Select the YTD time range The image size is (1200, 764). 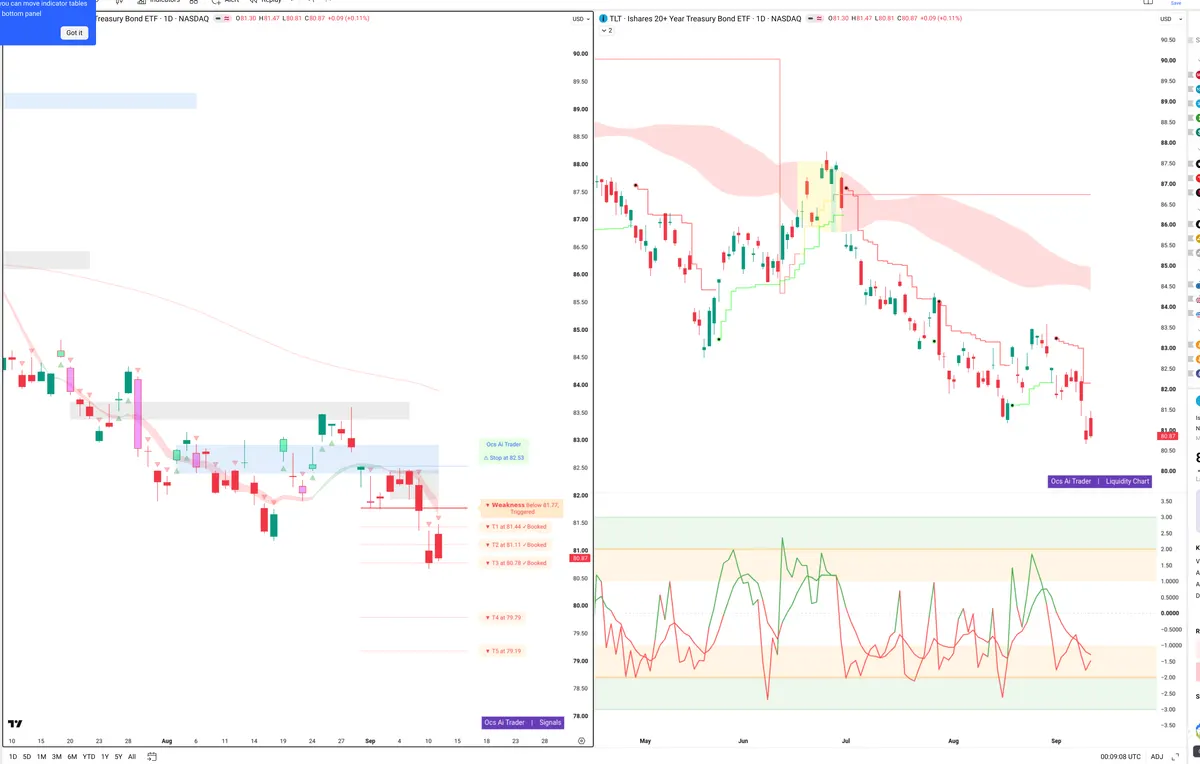pos(89,756)
